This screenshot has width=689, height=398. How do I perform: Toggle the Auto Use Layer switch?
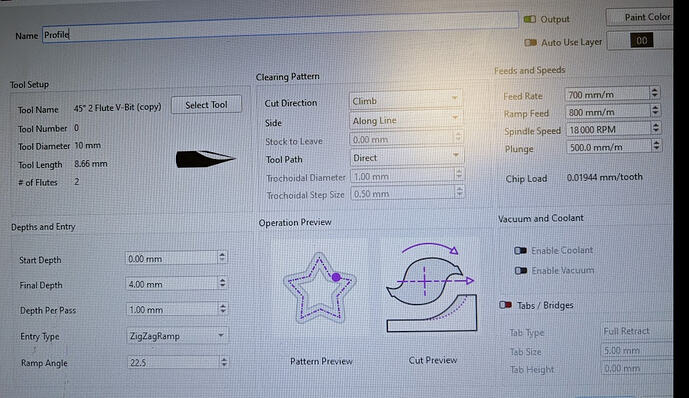click(x=530, y=43)
